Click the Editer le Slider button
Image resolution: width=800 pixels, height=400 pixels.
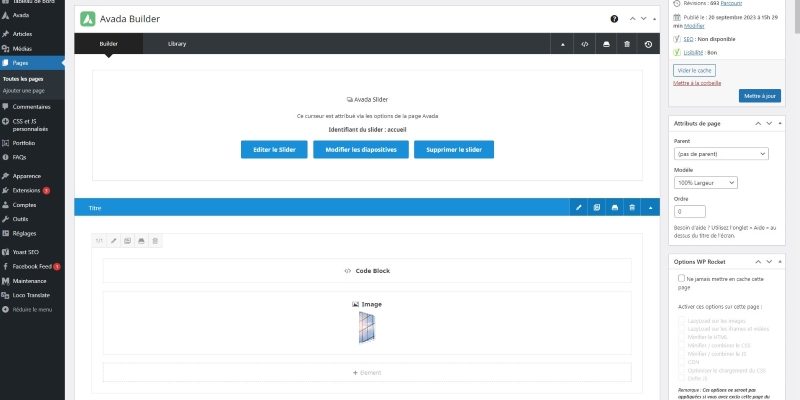click(274, 149)
